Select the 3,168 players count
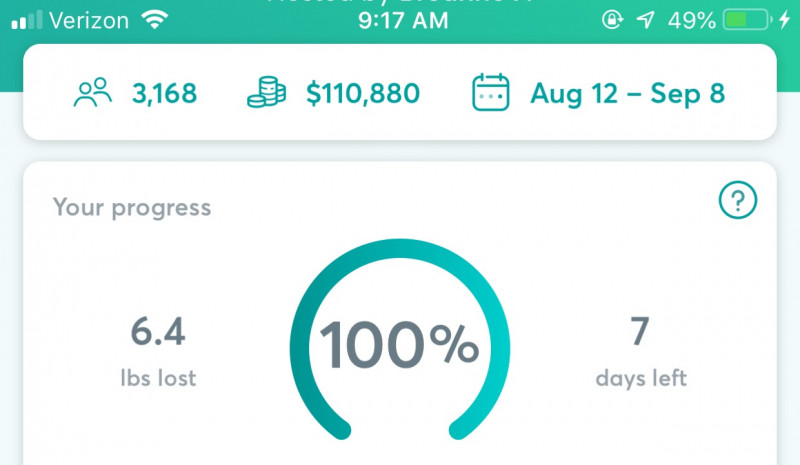Viewport: 800px width, 465px height. [x=164, y=93]
